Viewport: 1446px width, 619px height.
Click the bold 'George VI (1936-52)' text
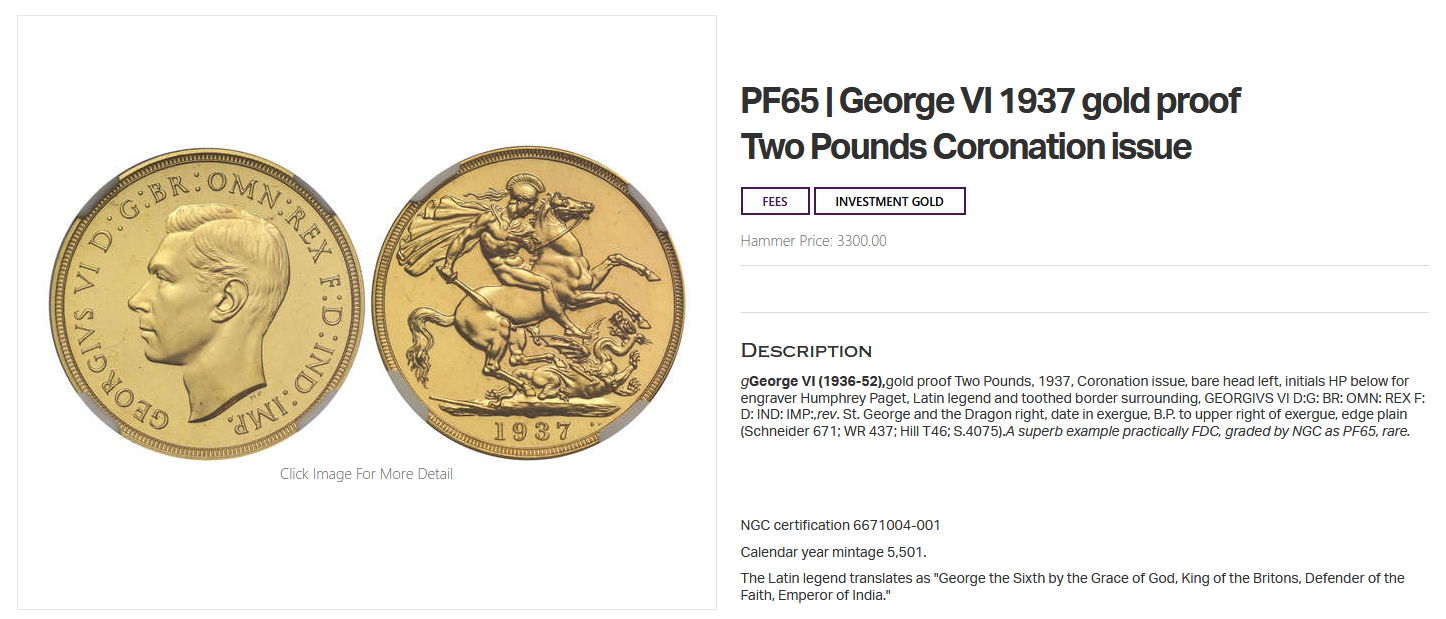[816, 381]
